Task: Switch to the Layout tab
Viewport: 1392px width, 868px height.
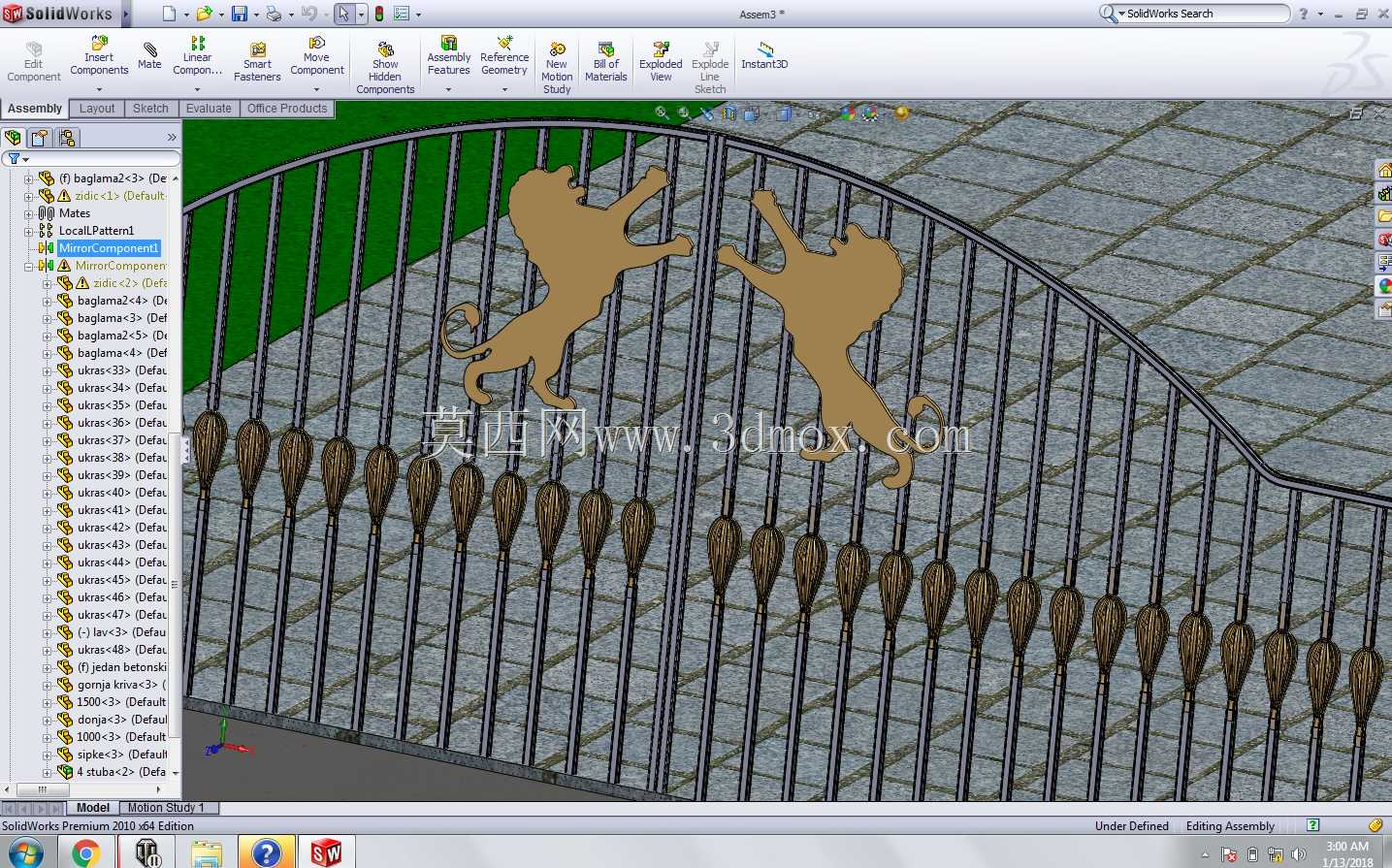Action: click(x=97, y=109)
